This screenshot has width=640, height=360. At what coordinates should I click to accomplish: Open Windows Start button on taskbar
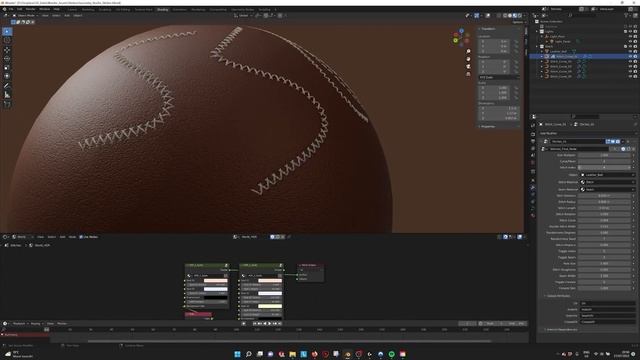coord(237,354)
